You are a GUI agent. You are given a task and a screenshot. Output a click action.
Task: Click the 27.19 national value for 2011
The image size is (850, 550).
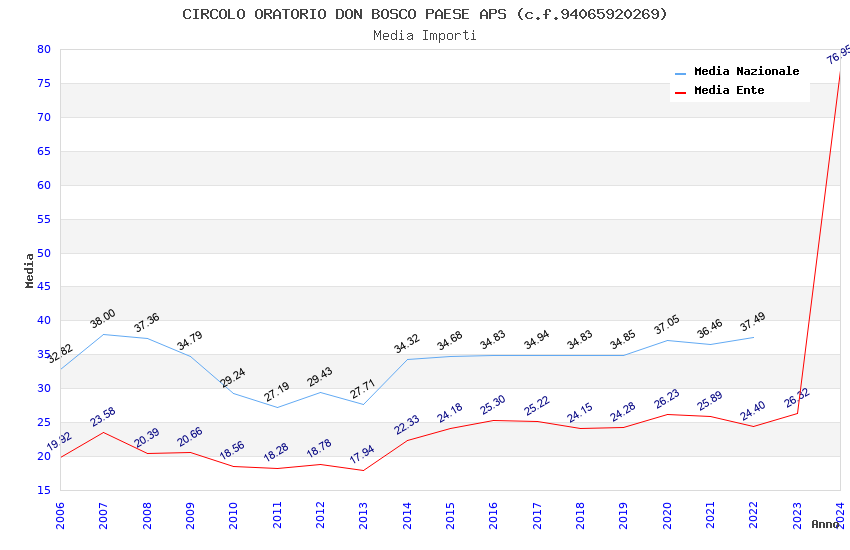point(276,392)
